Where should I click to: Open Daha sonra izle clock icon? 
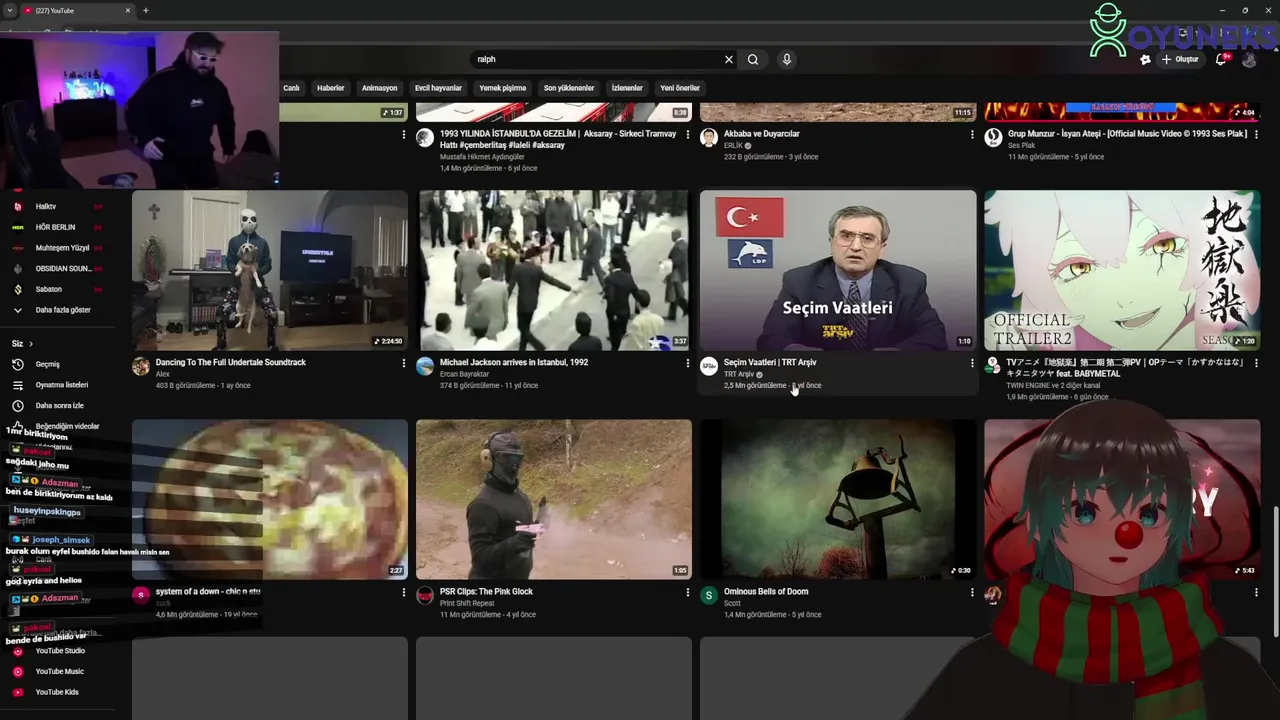coord(18,406)
